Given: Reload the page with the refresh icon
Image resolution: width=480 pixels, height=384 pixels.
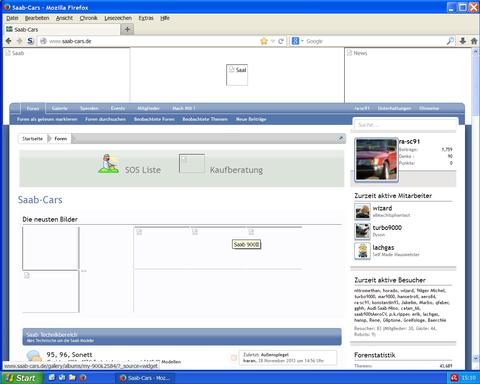Looking at the screenshot, I should (x=281, y=41).
